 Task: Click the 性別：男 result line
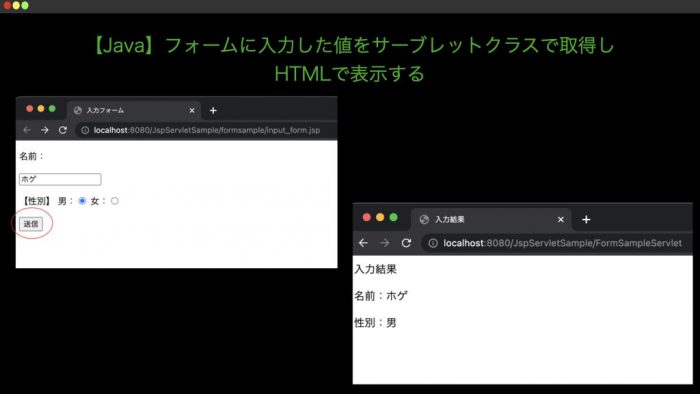[x=375, y=323]
